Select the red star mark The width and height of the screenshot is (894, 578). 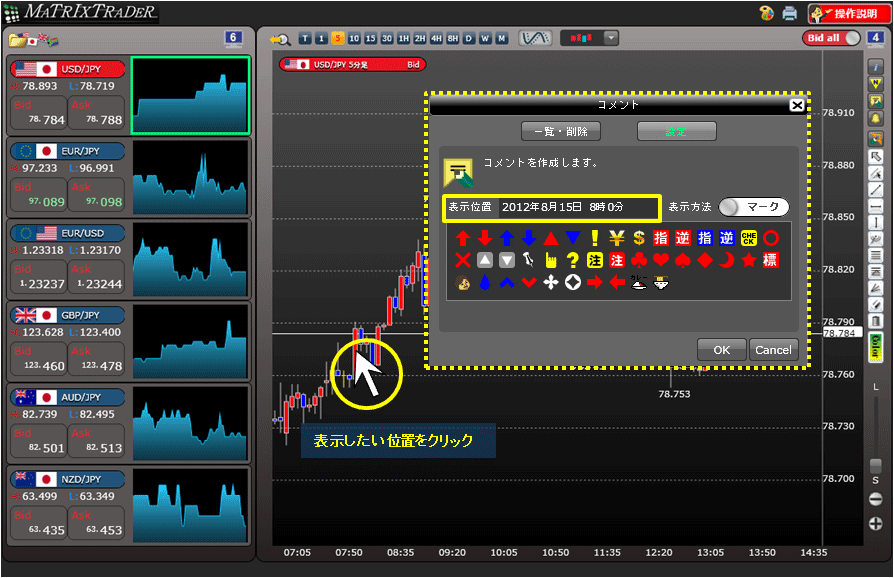749,260
